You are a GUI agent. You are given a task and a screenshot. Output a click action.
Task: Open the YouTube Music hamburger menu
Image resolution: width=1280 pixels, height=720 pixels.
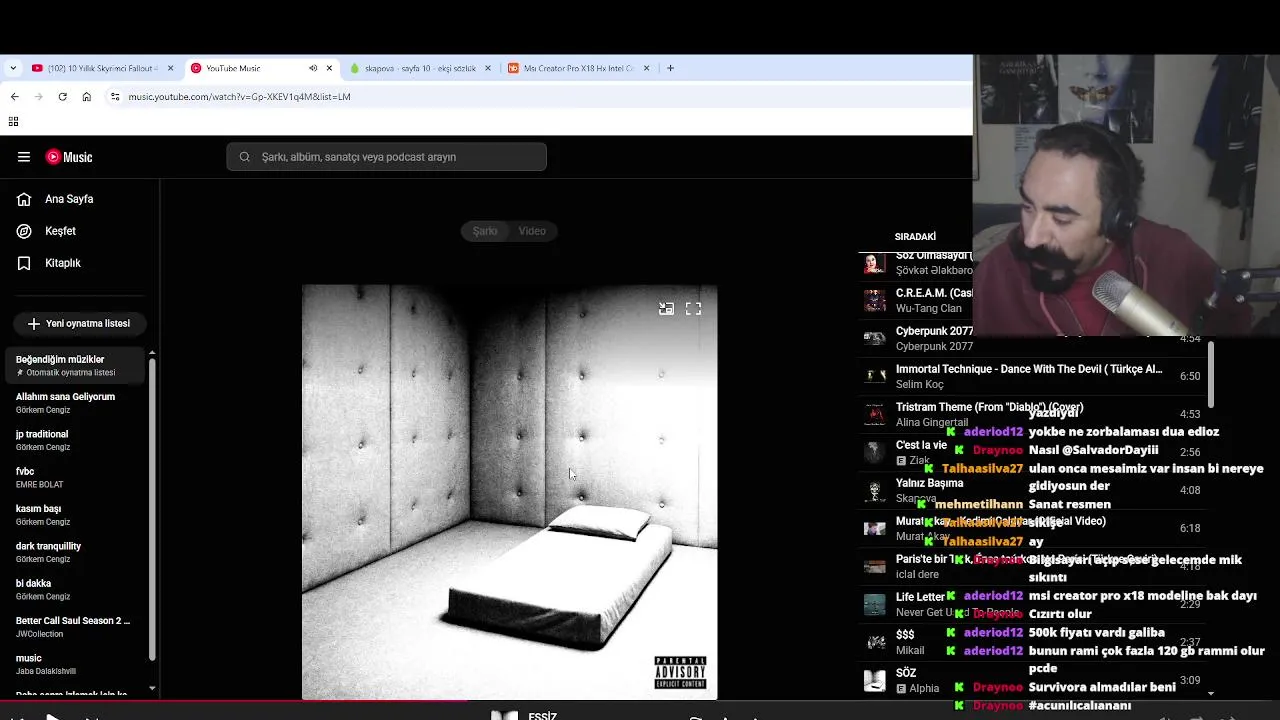[x=23, y=157]
